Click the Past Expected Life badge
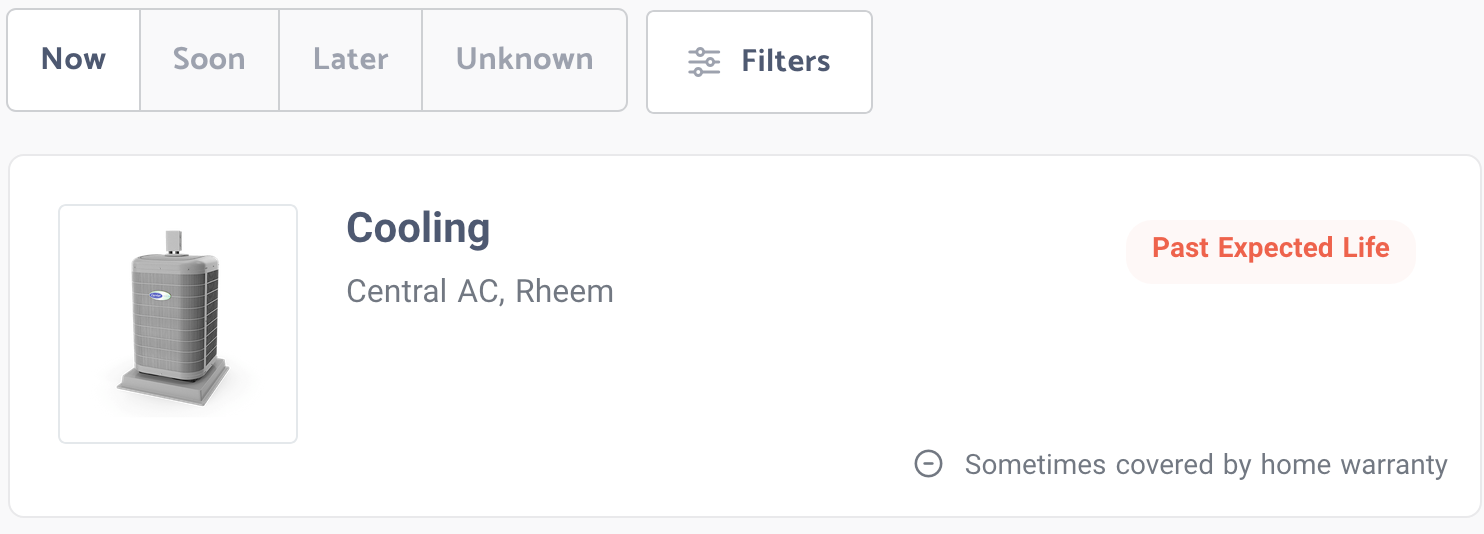This screenshot has height=534, width=1484. (1271, 248)
